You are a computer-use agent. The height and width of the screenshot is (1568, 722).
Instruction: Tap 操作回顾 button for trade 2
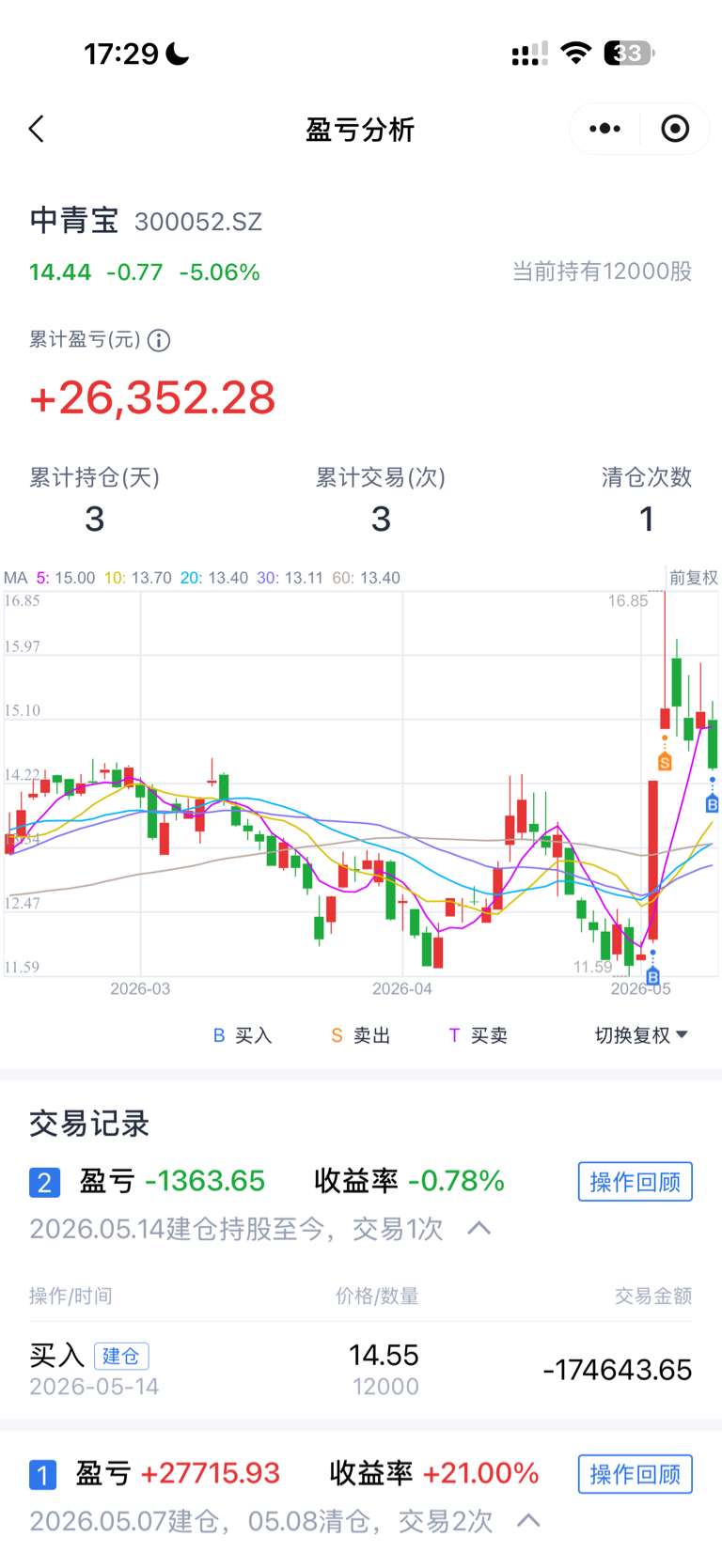click(636, 1182)
